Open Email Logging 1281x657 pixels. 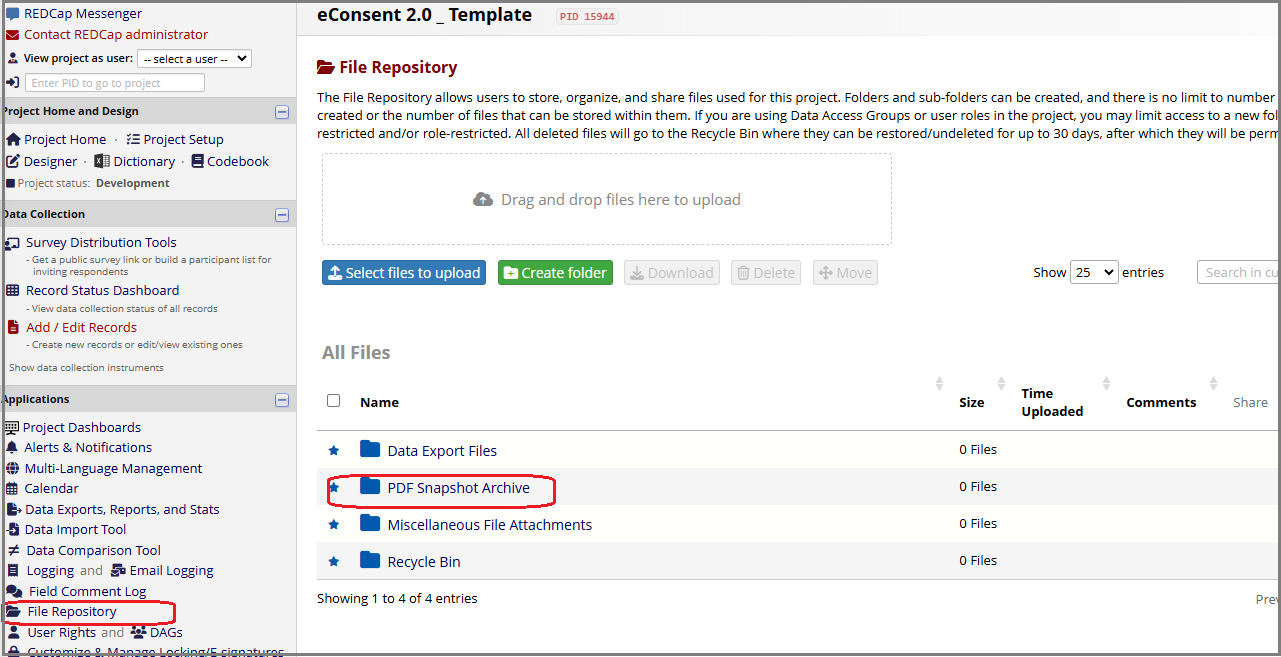[x=172, y=569]
